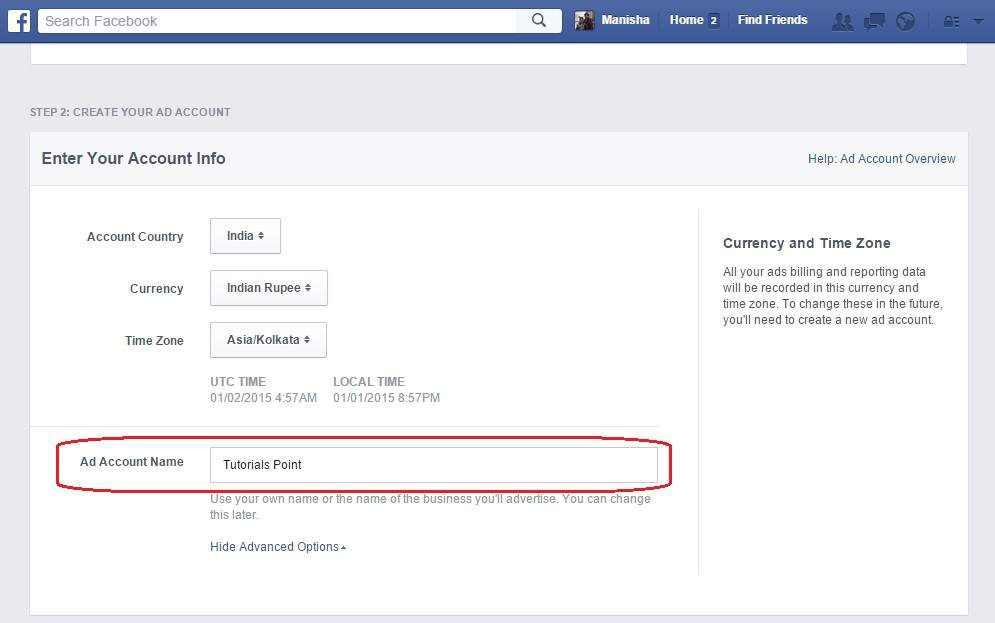Image resolution: width=995 pixels, height=623 pixels.
Task: Open Help: Ad Account Overview
Action: click(x=881, y=158)
